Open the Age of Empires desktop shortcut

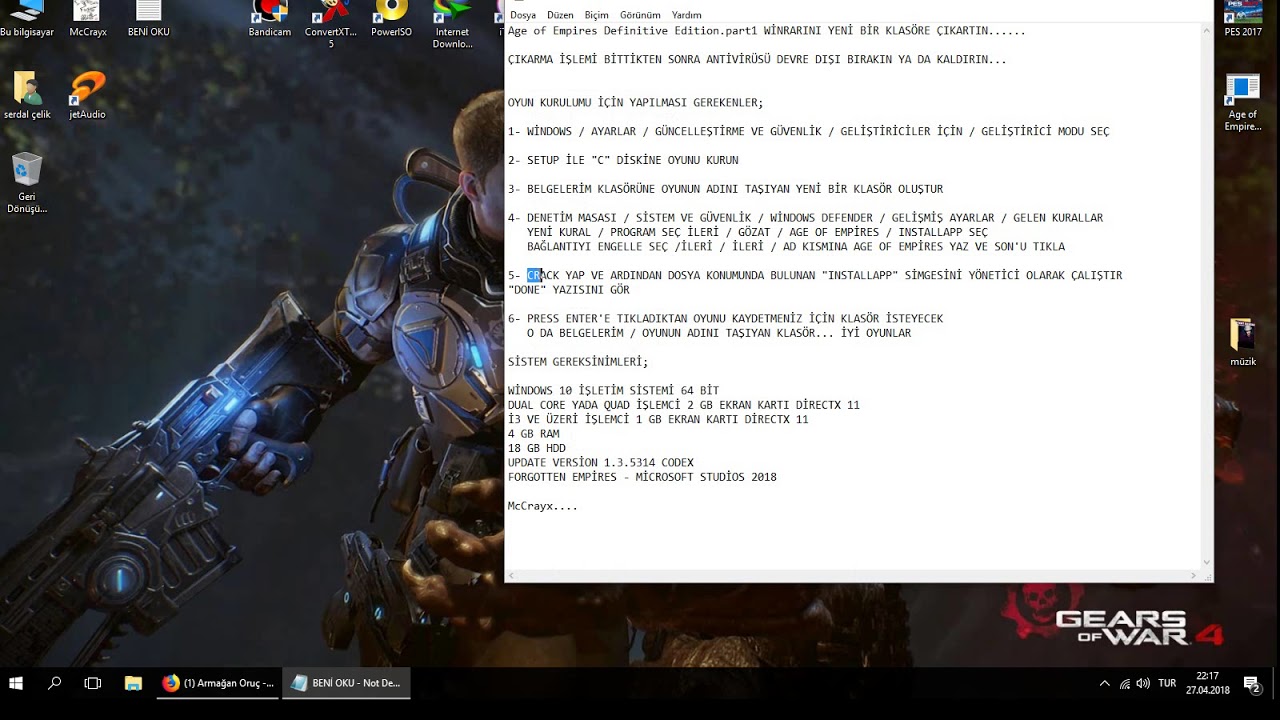point(1243,103)
